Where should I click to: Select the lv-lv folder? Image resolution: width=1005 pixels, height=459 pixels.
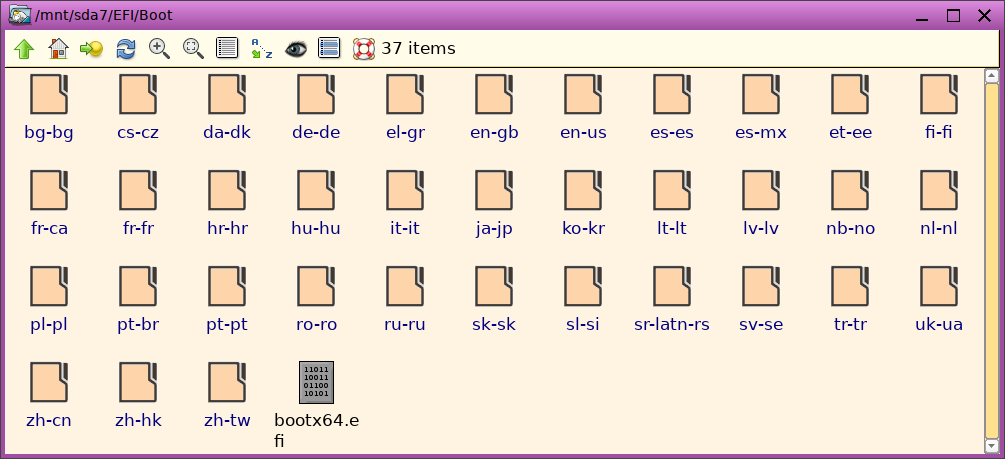point(761,203)
